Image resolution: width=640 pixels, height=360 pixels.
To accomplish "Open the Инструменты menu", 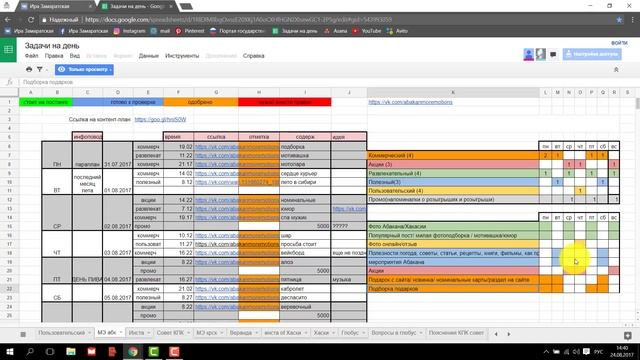I will point(182,56).
